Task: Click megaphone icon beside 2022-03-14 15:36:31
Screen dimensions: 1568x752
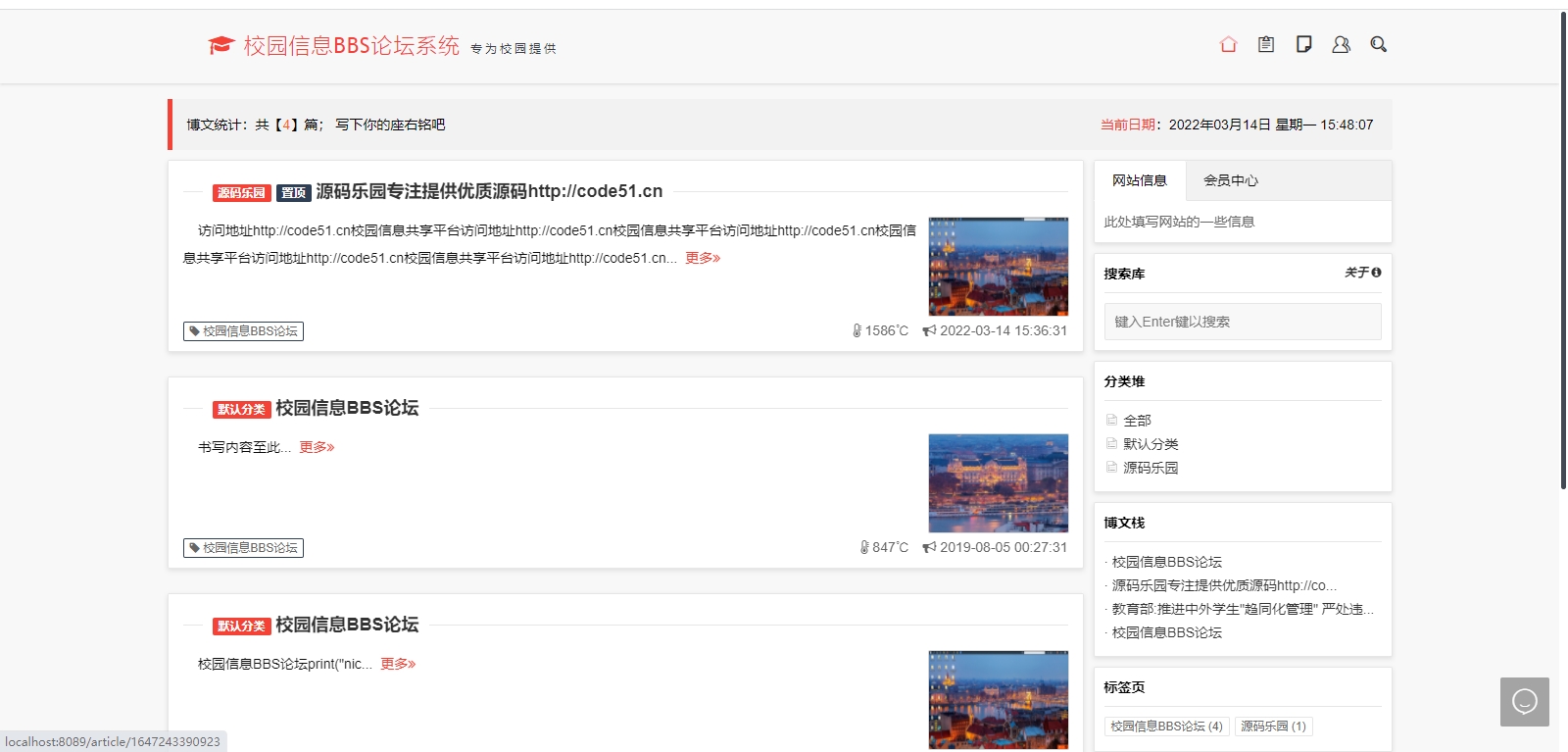Action: coord(929,330)
